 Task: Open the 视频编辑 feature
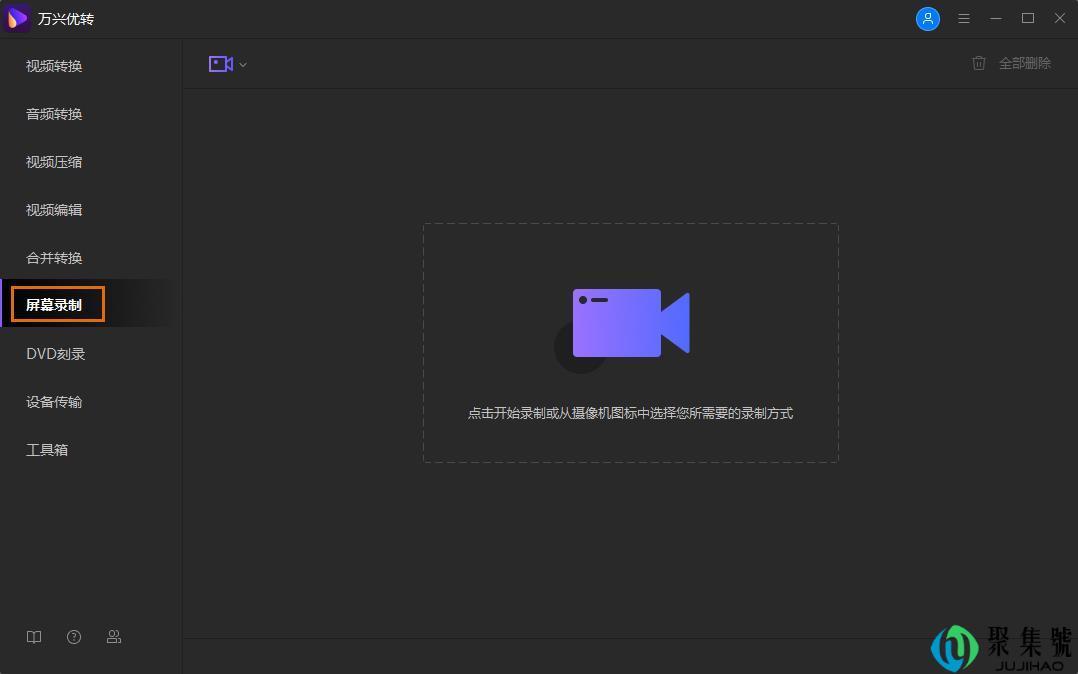pos(53,210)
